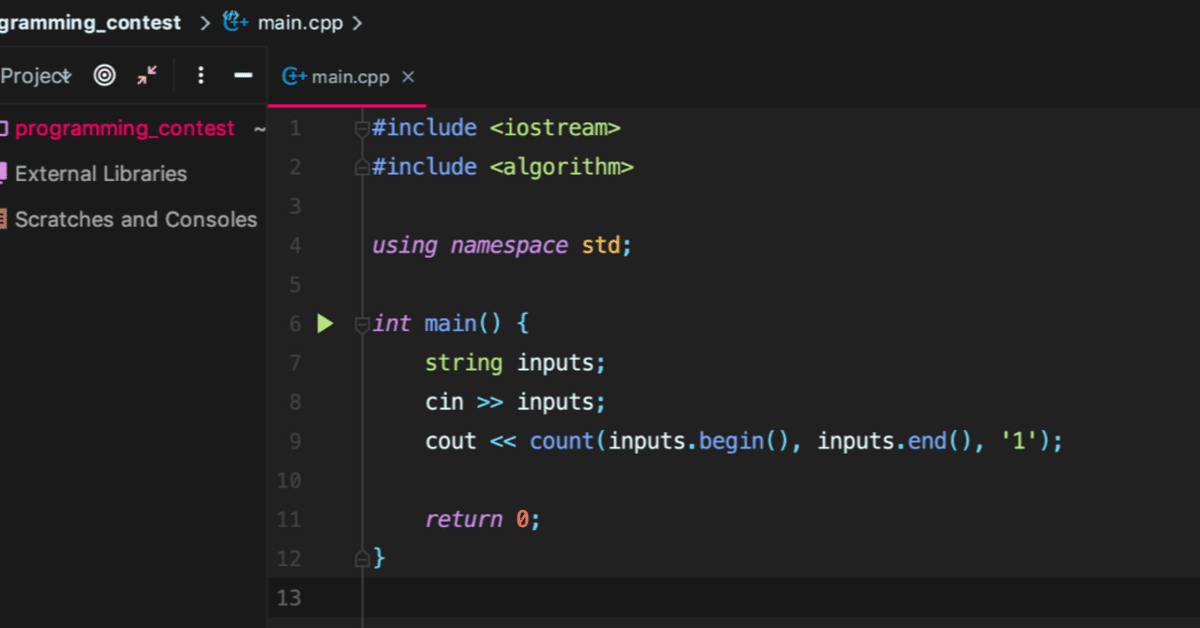Hide the Project panel with minus icon
1200x628 pixels.
[243, 75]
